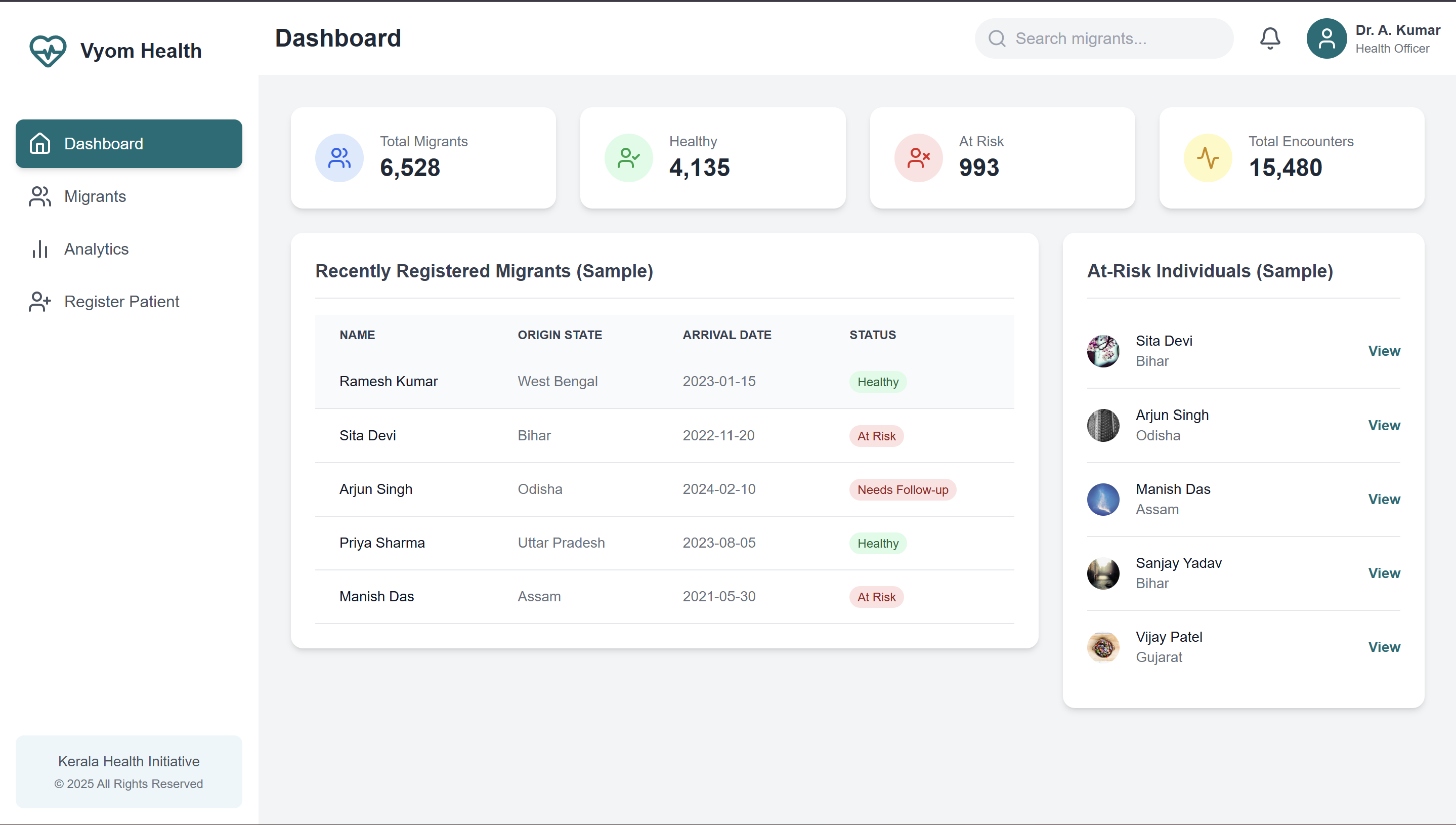
Task: View Sita Devi's at-risk details
Action: [1384, 351]
